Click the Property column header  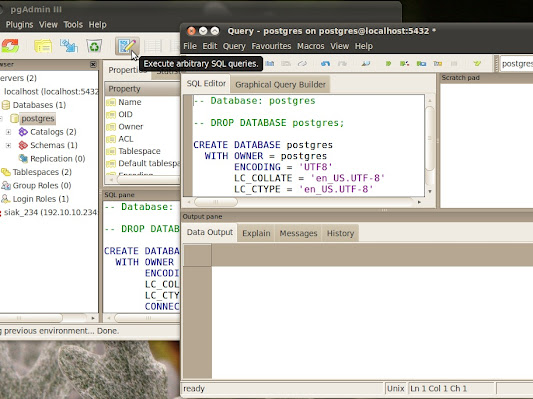coord(142,89)
